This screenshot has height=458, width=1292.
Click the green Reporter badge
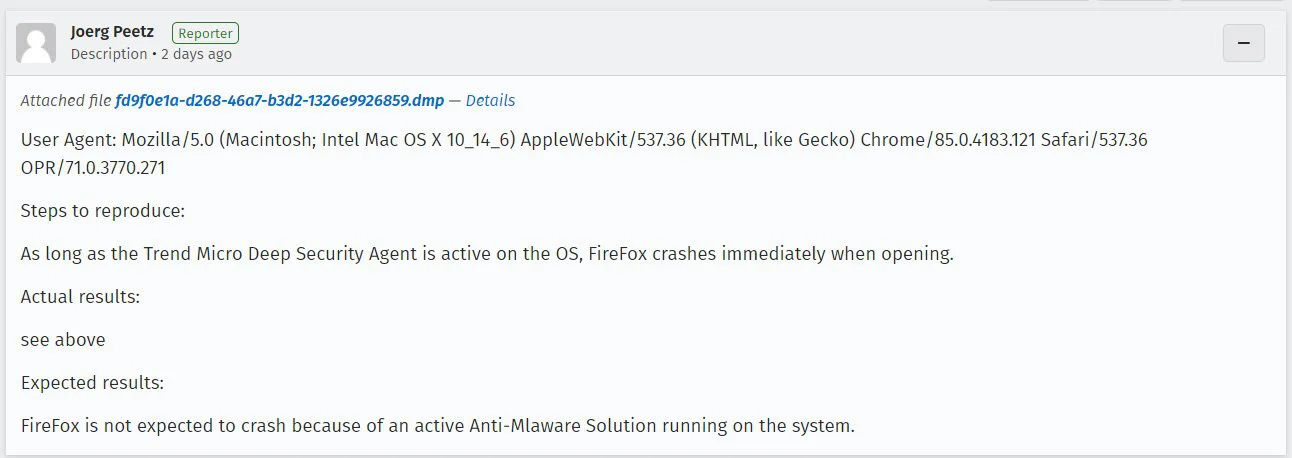205,33
